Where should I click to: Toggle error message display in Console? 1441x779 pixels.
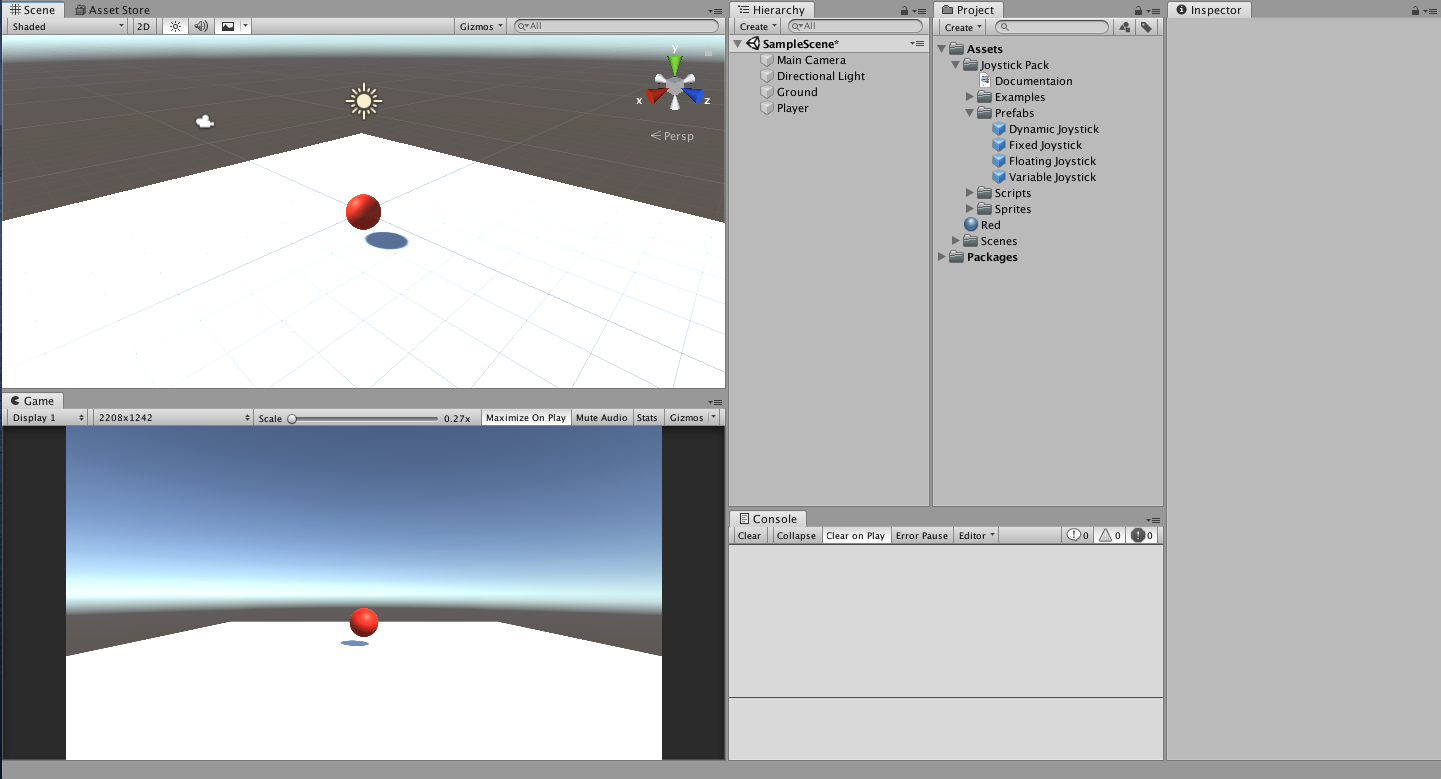1142,534
